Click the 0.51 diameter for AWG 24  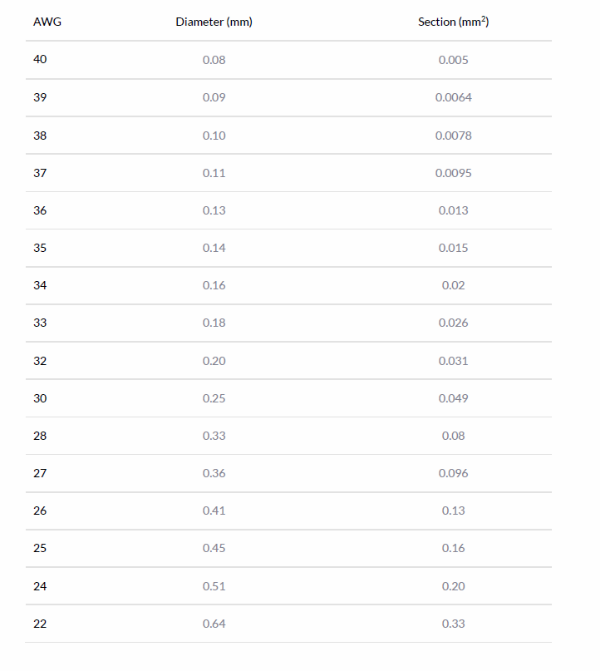click(214, 586)
